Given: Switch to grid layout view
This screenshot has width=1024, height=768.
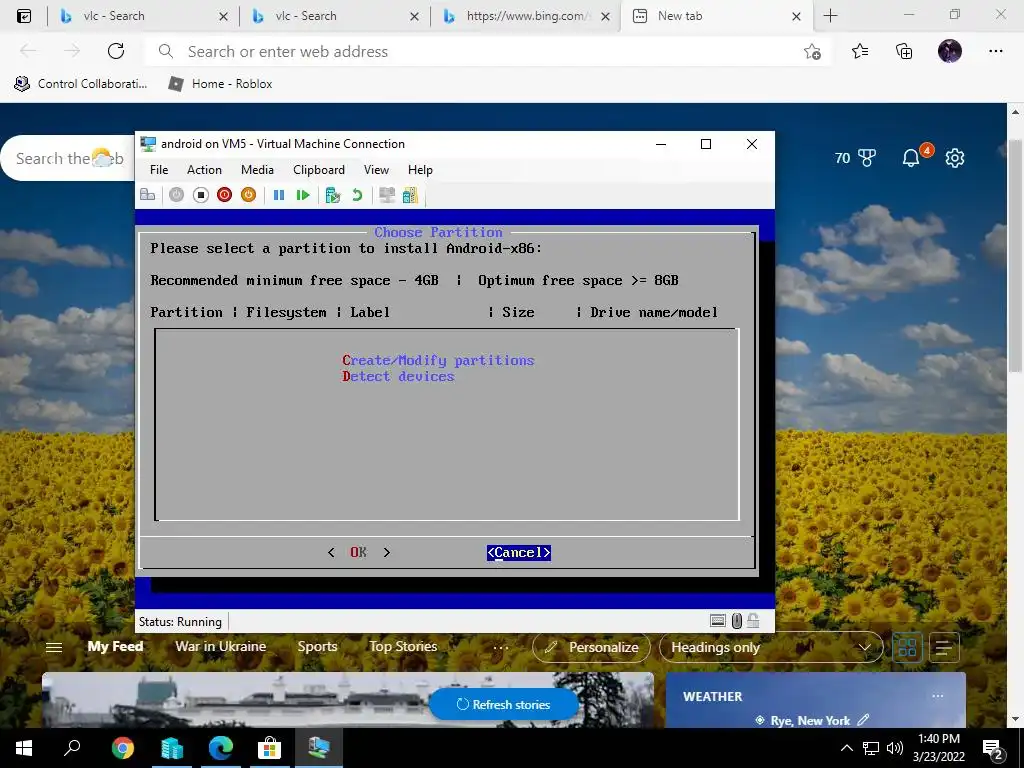Looking at the screenshot, I should point(907,647).
